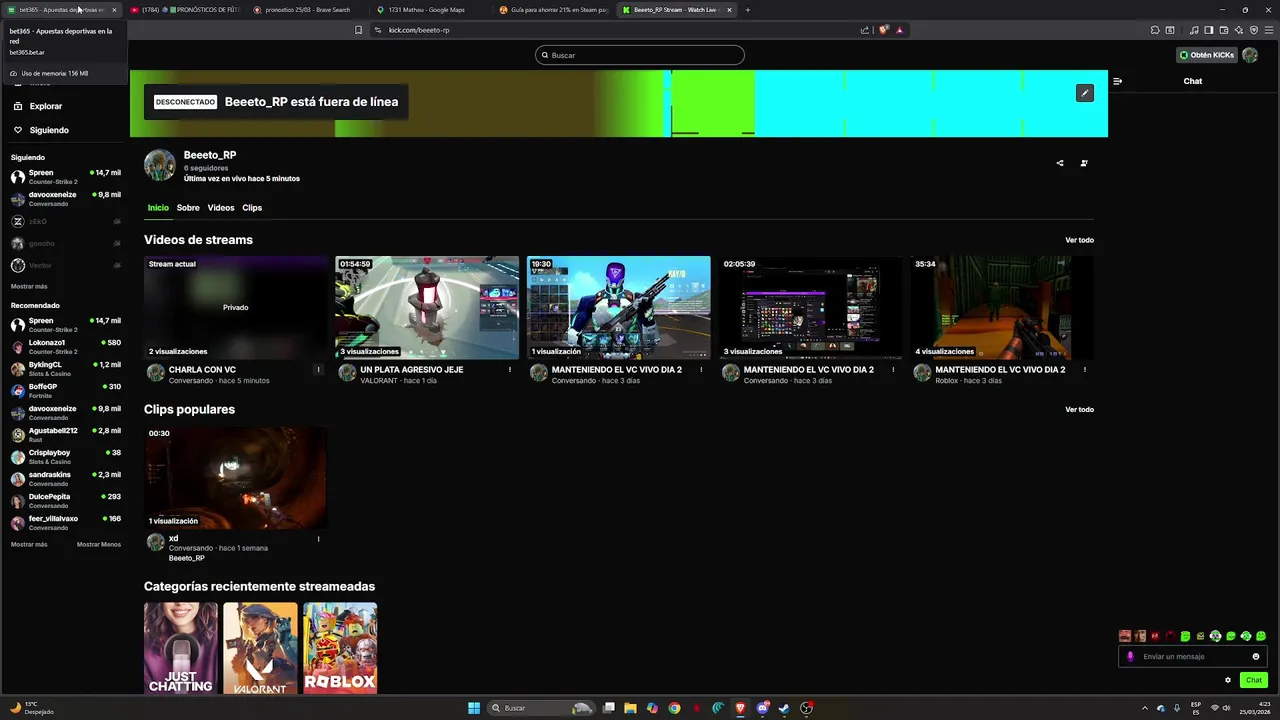Open the 02:05:39 stream video thumbnail
The image size is (1280, 720).
coord(811,308)
